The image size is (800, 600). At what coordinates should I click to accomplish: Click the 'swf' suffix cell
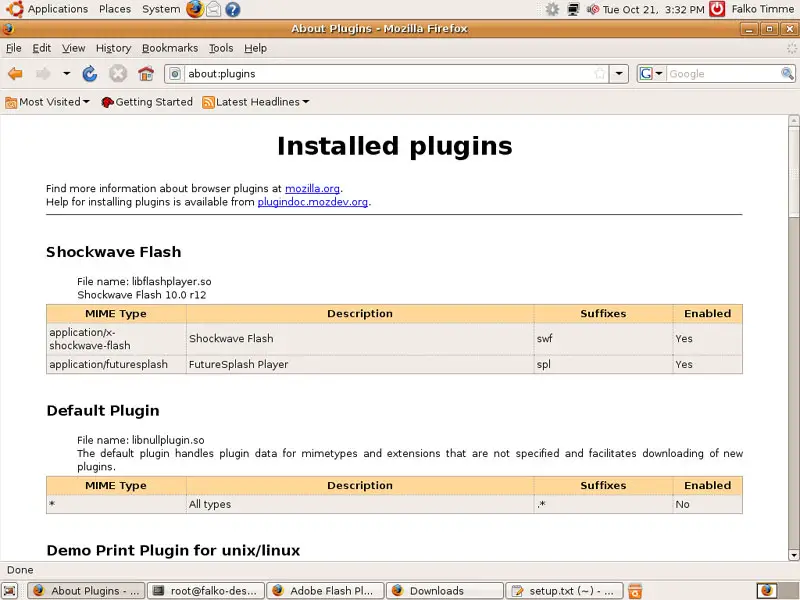tap(604, 339)
